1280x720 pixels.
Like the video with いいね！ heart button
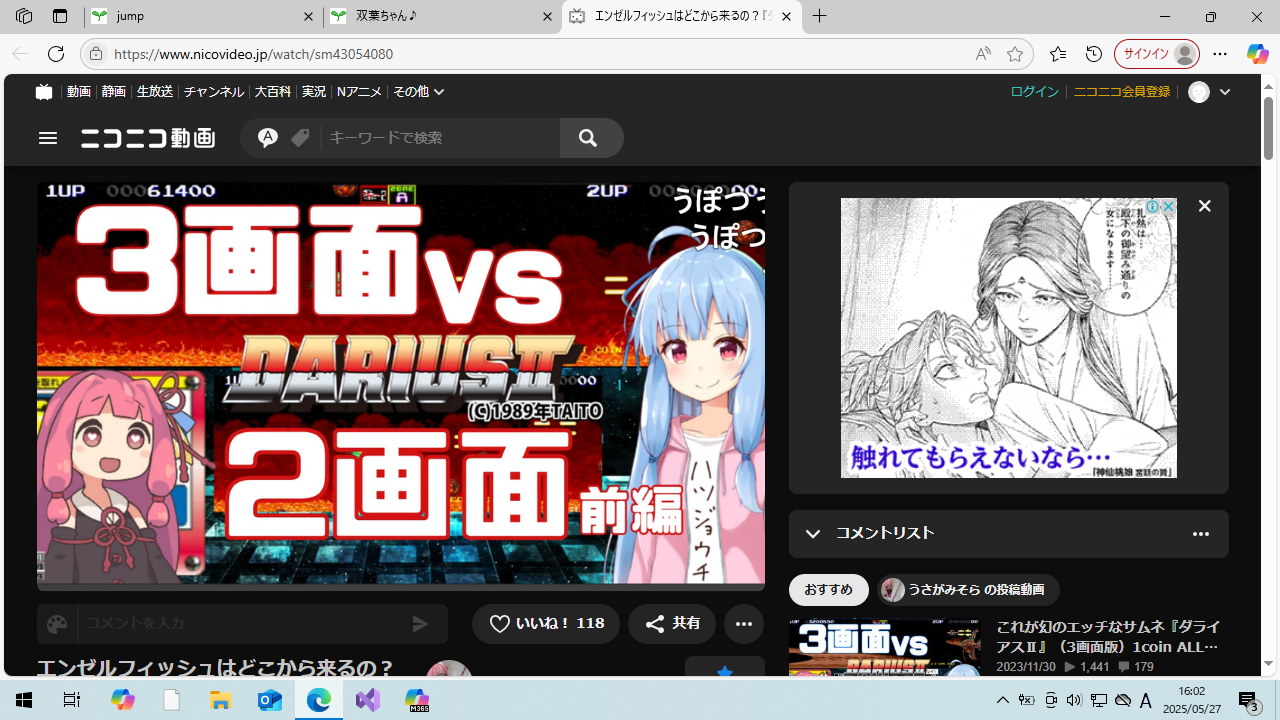point(546,623)
